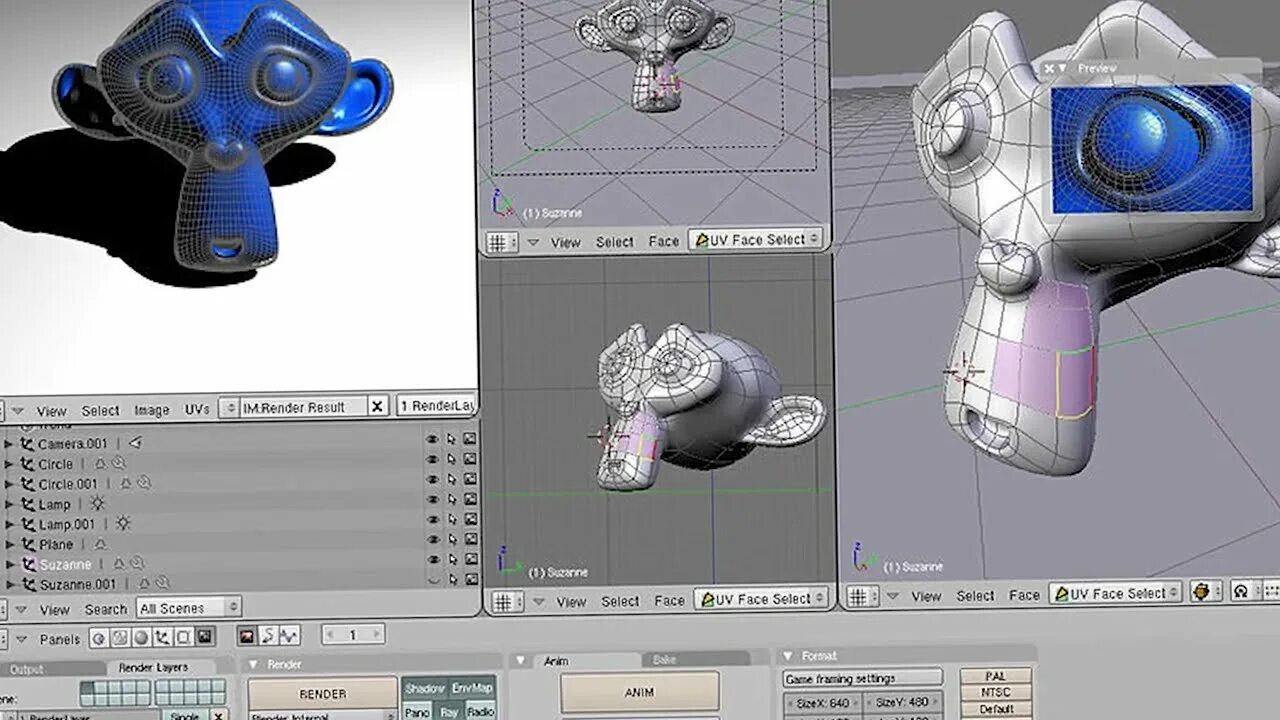This screenshot has width=1280, height=720.
Task: Toggle visibility eye of Suzanne
Action: click(433, 559)
